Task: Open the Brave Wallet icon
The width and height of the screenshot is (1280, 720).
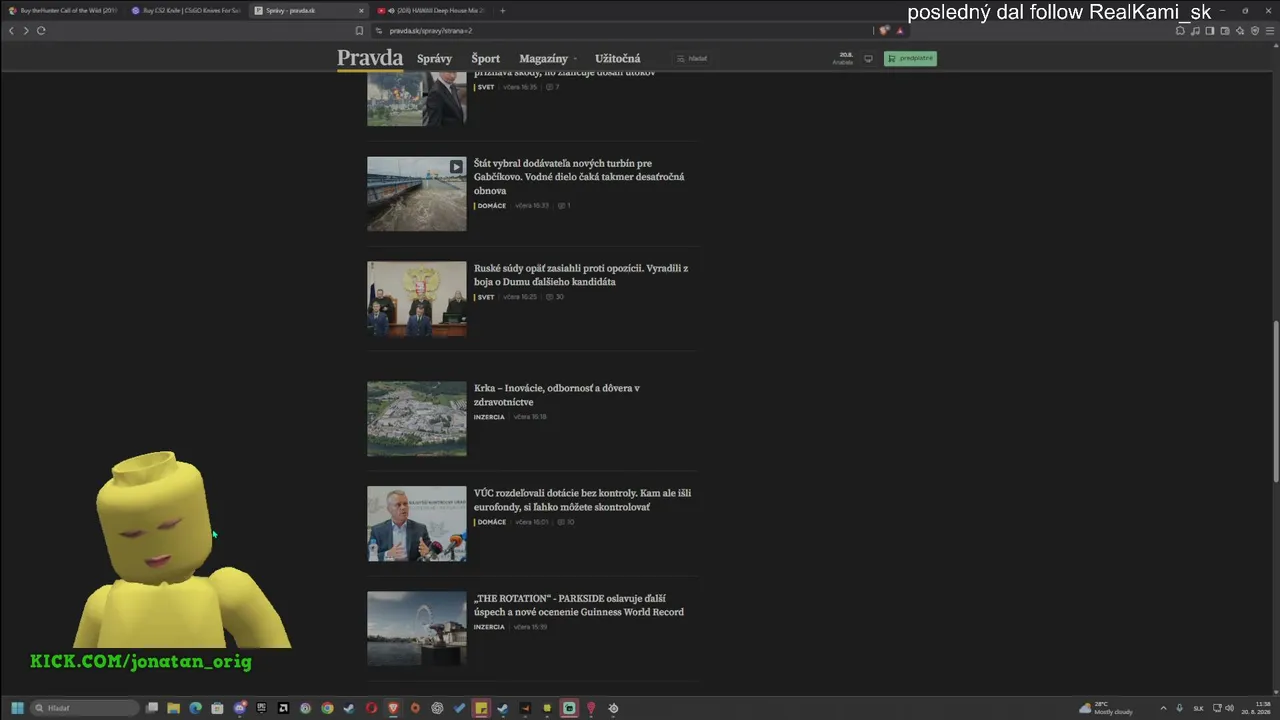Action: point(1225,31)
